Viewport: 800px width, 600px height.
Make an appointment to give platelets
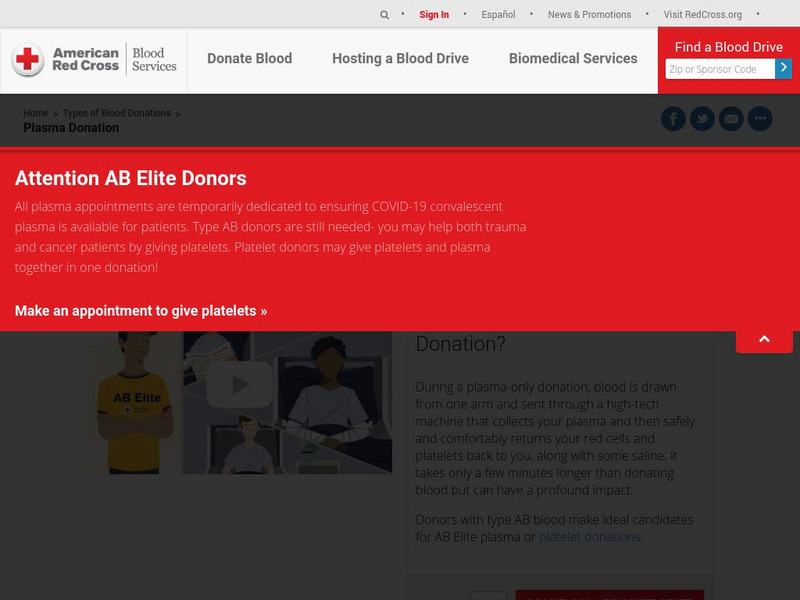click(x=141, y=311)
